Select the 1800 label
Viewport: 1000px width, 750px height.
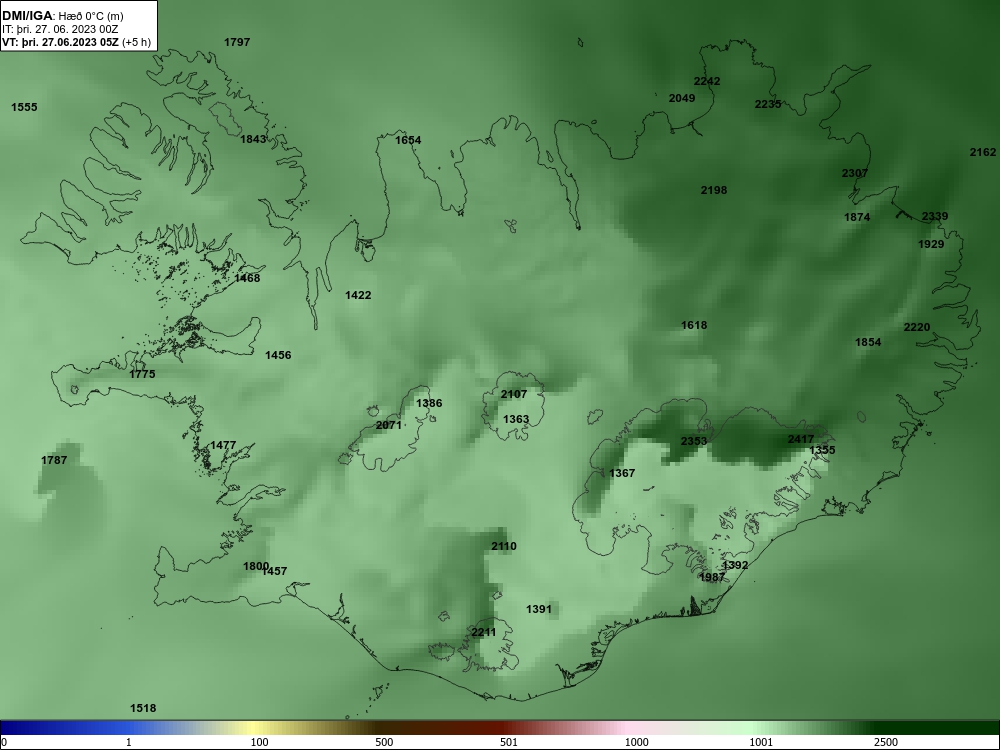coord(256,566)
